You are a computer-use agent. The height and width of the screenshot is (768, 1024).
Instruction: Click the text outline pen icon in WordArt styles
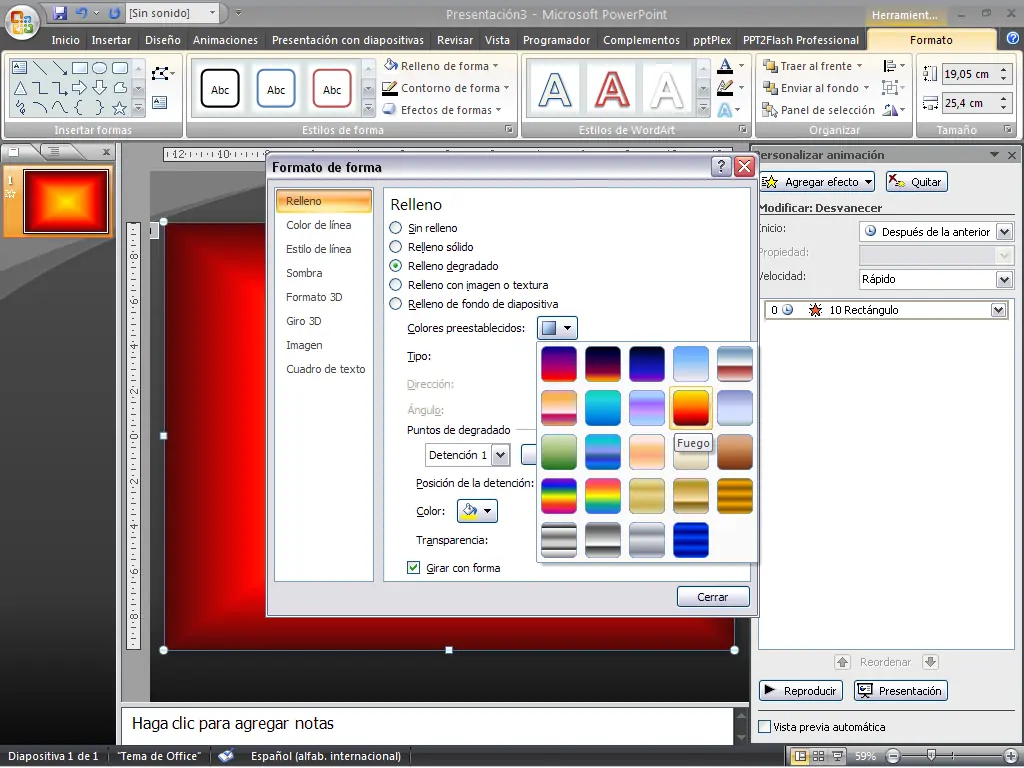[725, 88]
